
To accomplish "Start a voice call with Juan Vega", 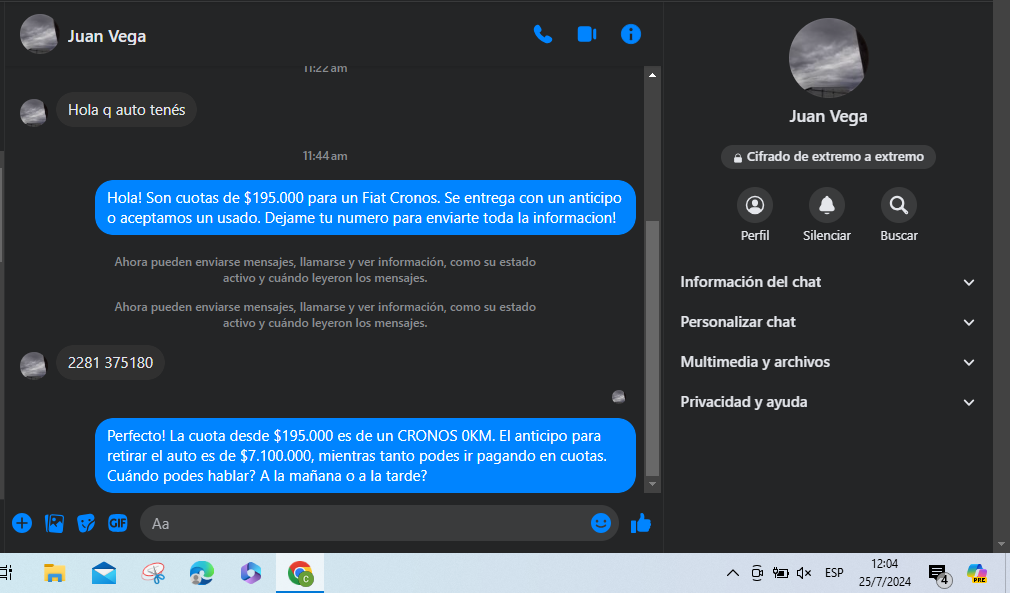I will coord(543,34).
